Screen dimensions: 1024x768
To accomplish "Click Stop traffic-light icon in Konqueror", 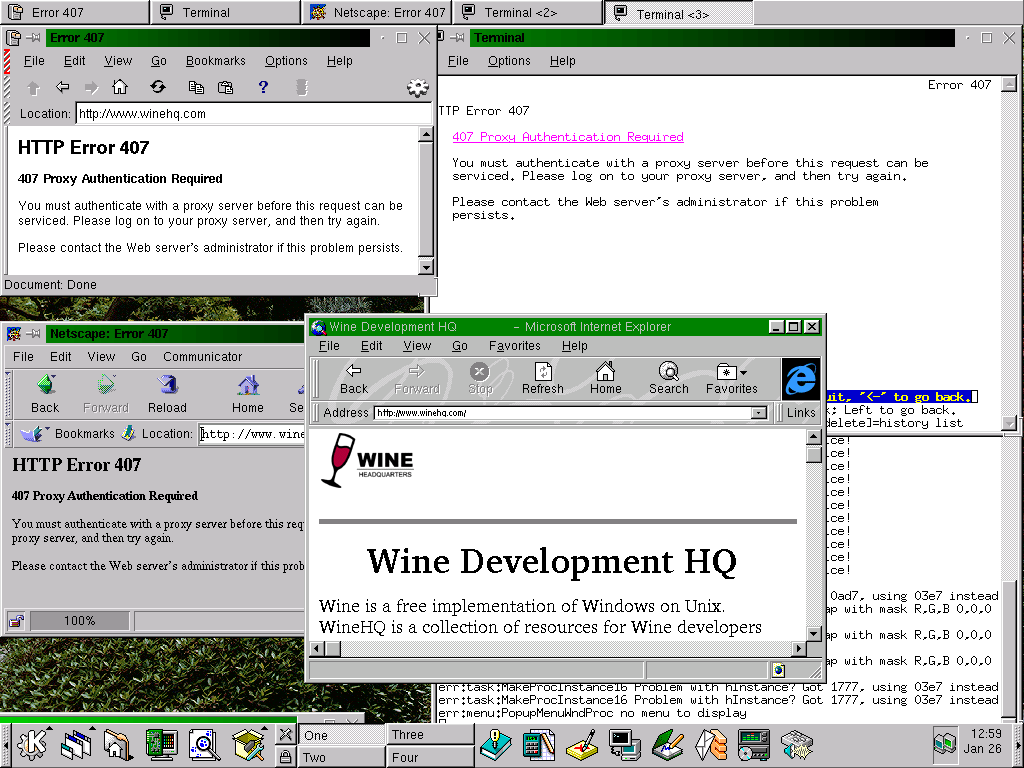I will (302, 88).
